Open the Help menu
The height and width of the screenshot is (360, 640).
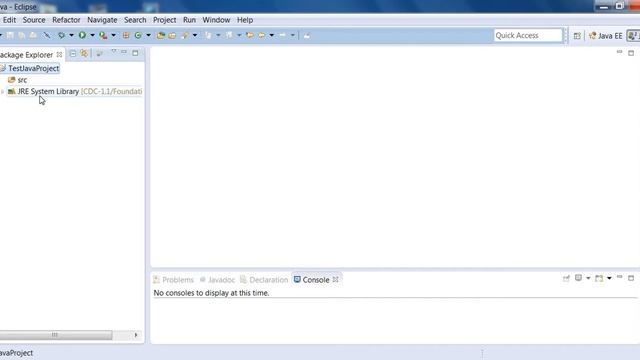[245, 20]
